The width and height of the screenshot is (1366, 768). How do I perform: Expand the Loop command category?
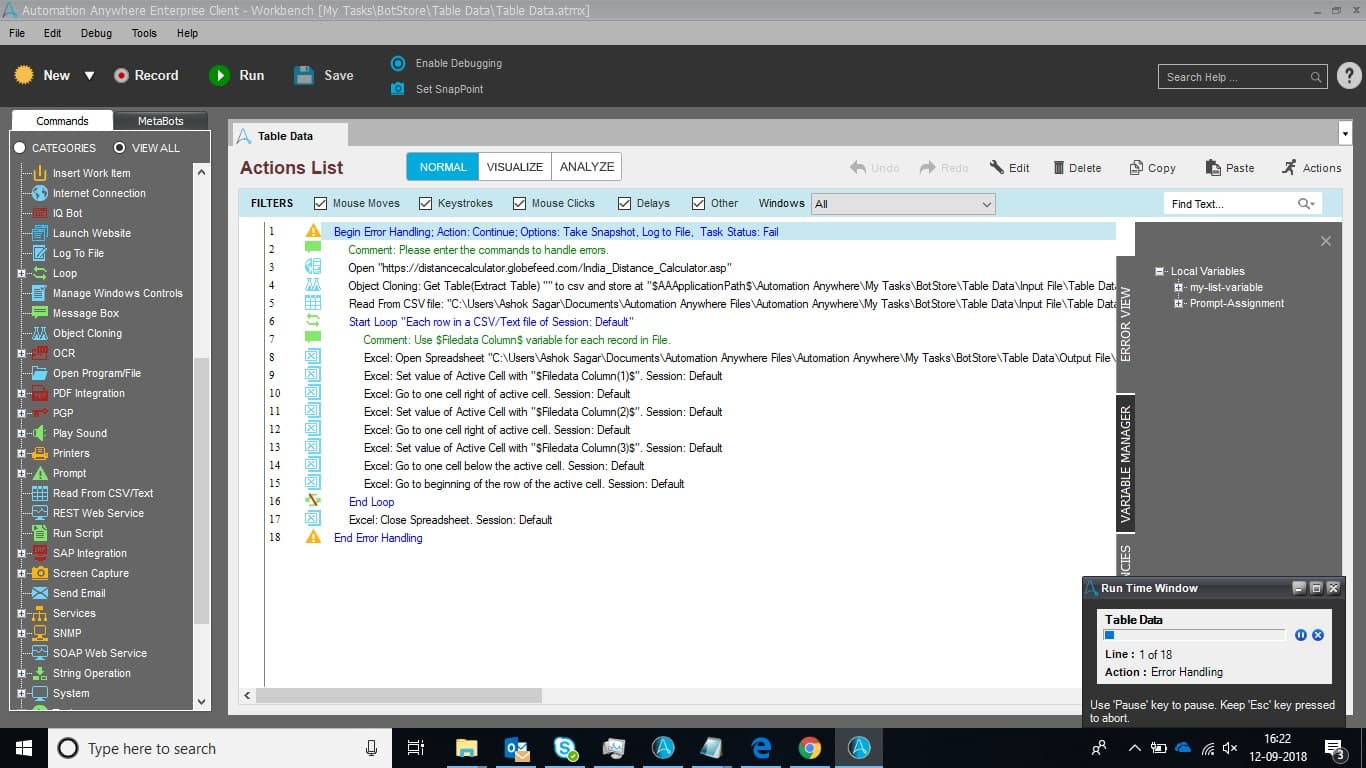pyautogui.click(x=21, y=273)
